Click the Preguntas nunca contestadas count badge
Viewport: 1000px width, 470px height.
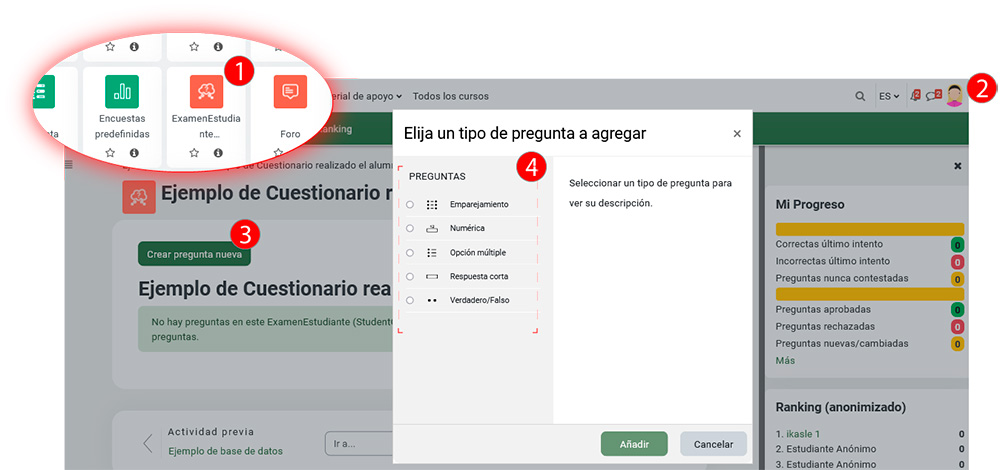click(957, 279)
